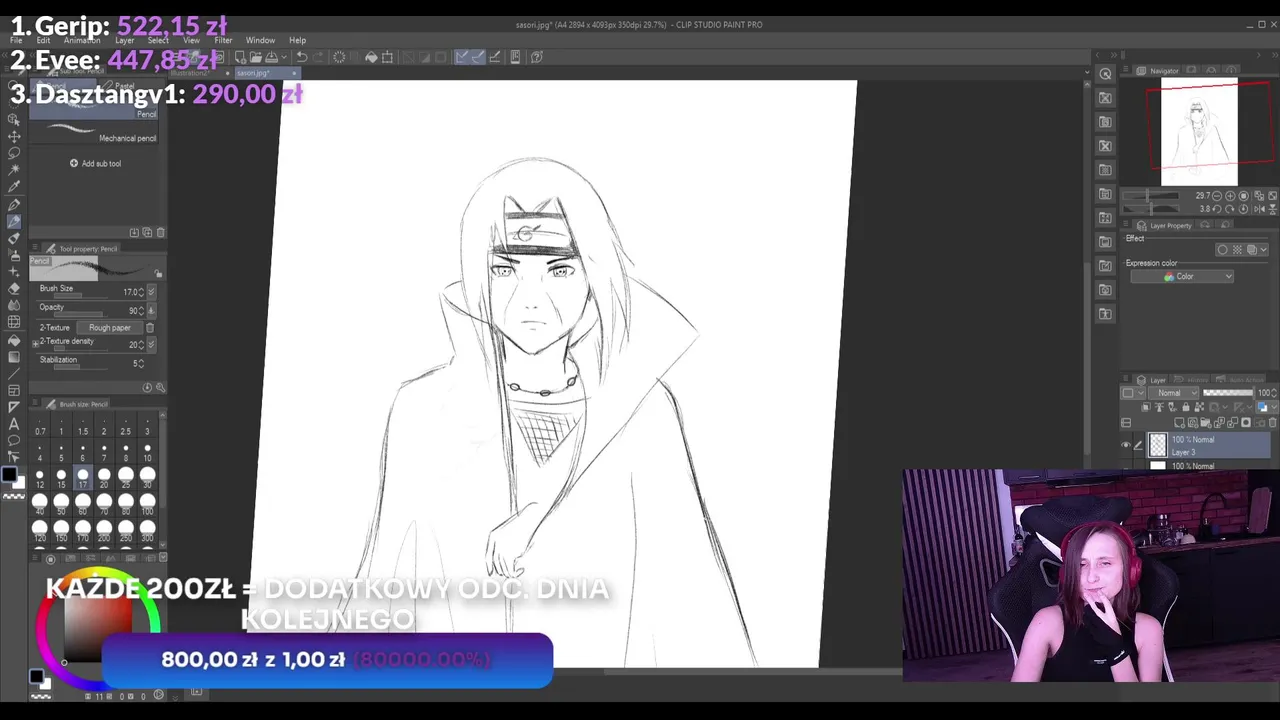
Task: Open the Layer menu
Action: (125, 41)
